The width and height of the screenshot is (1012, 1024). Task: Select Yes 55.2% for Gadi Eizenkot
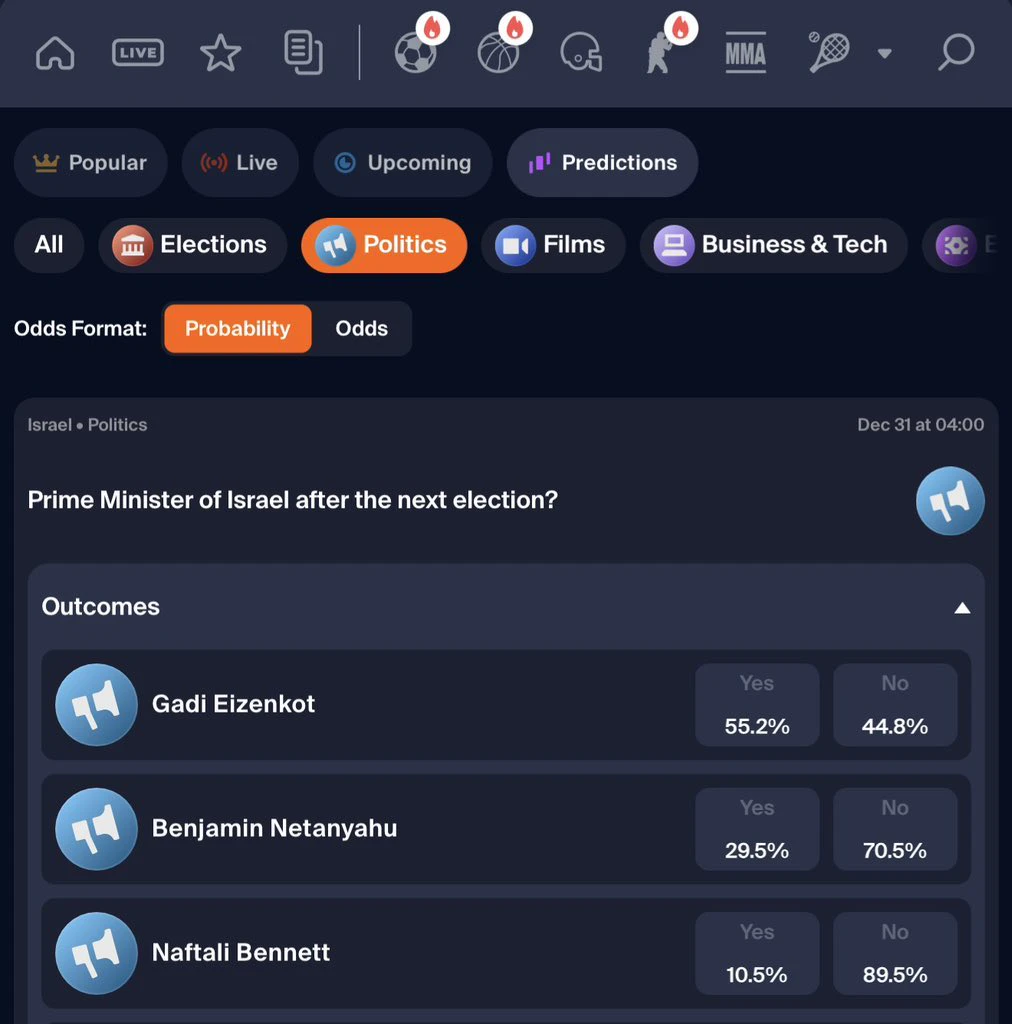point(757,705)
